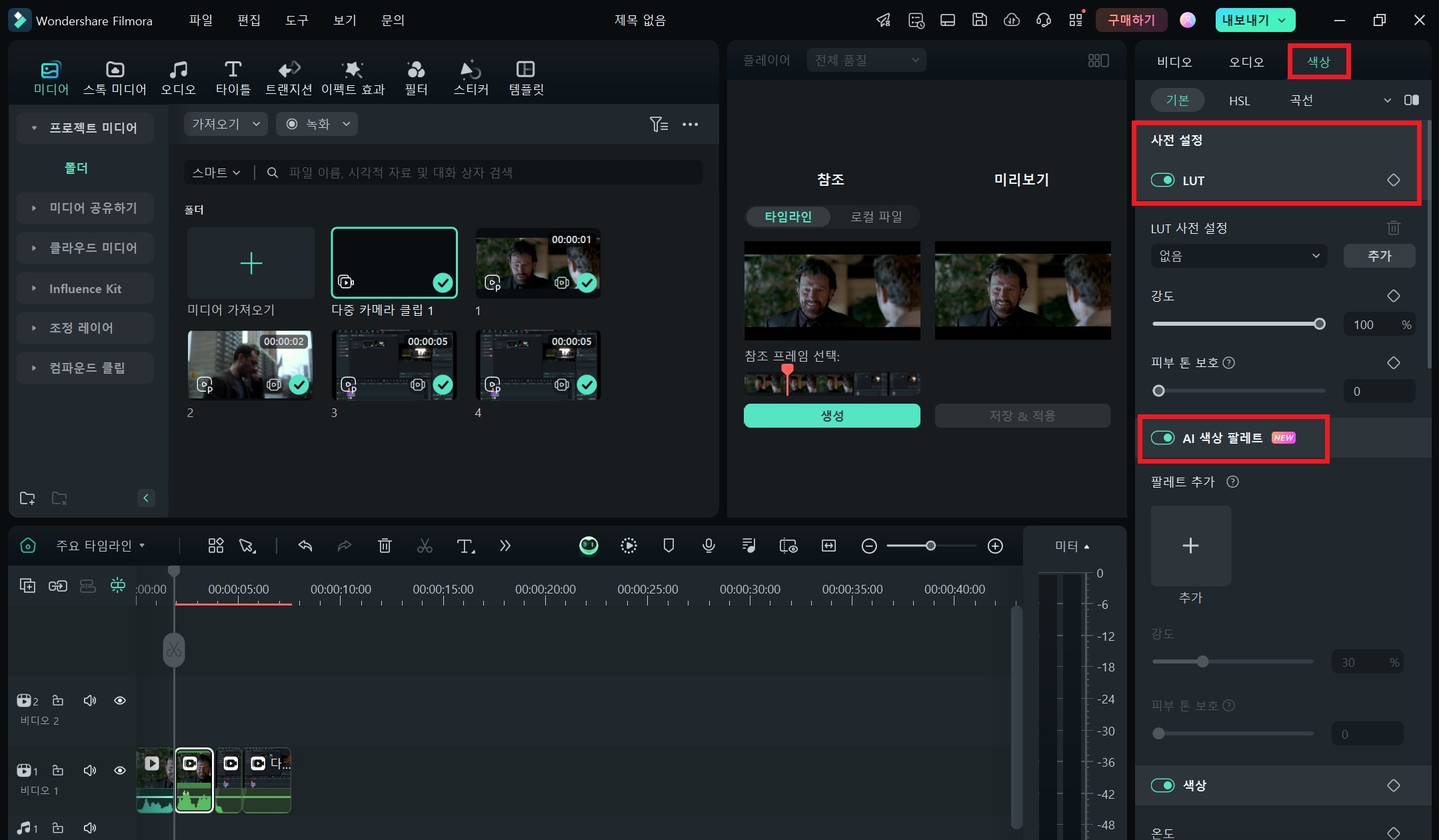Open LUT preset 없음 dropdown

click(x=1239, y=256)
